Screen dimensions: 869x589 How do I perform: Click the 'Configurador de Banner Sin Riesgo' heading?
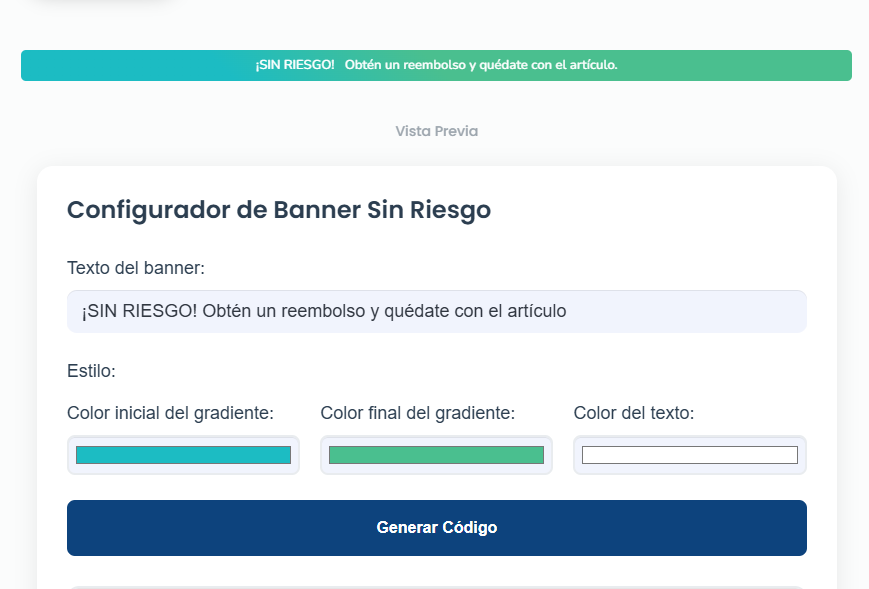[x=277, y=210]
